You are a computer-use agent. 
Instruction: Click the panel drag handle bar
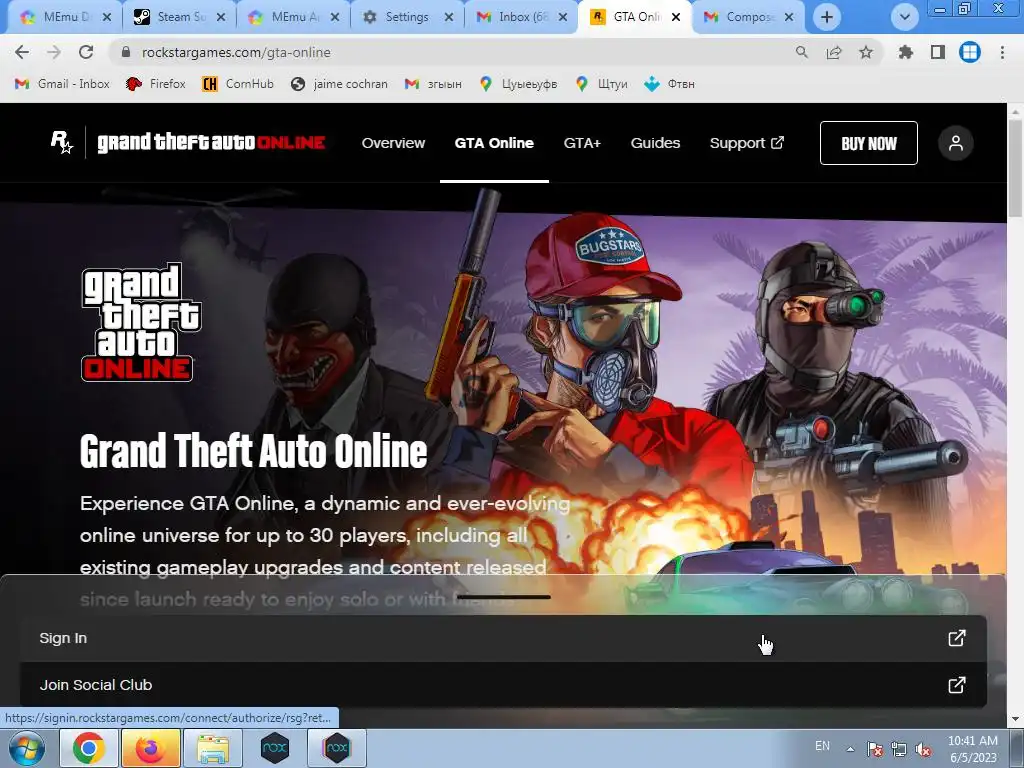click(x=504, y=597)
